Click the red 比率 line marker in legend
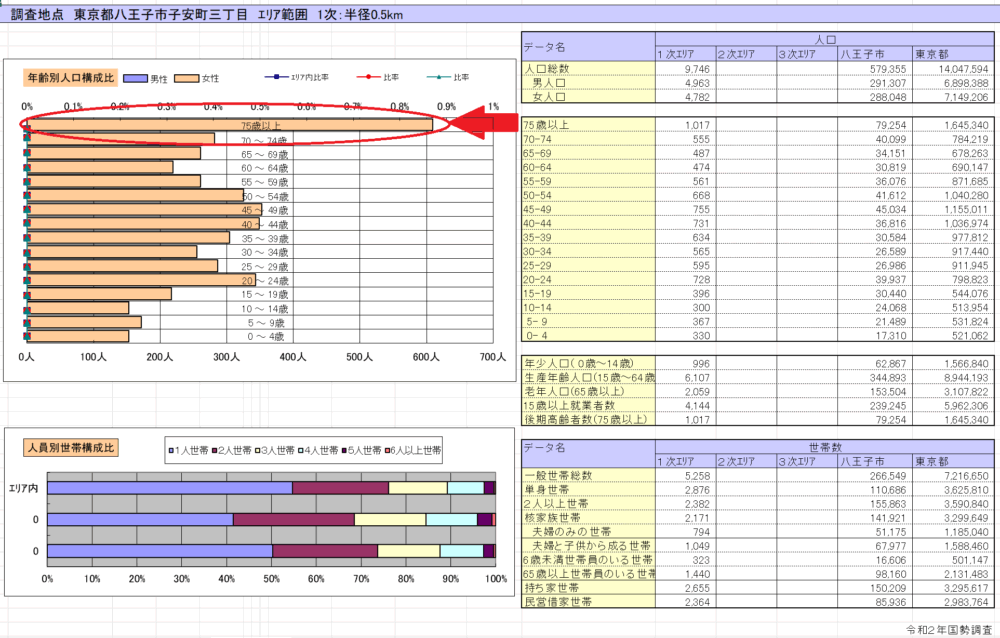Viewport: 1000px width, 638px height. [x=369, y=77]
